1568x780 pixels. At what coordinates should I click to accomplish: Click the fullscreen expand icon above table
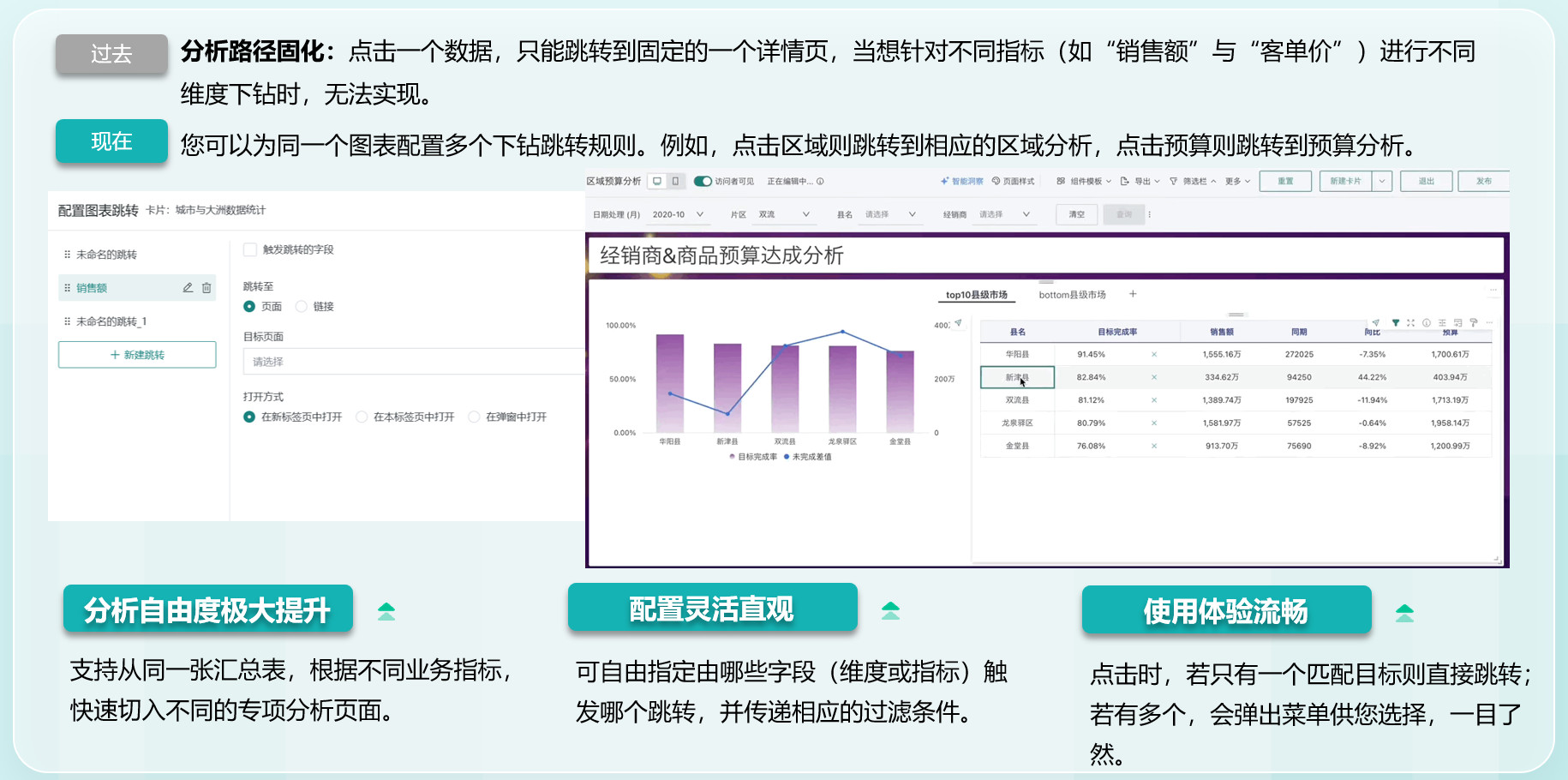coord(1410,323)
